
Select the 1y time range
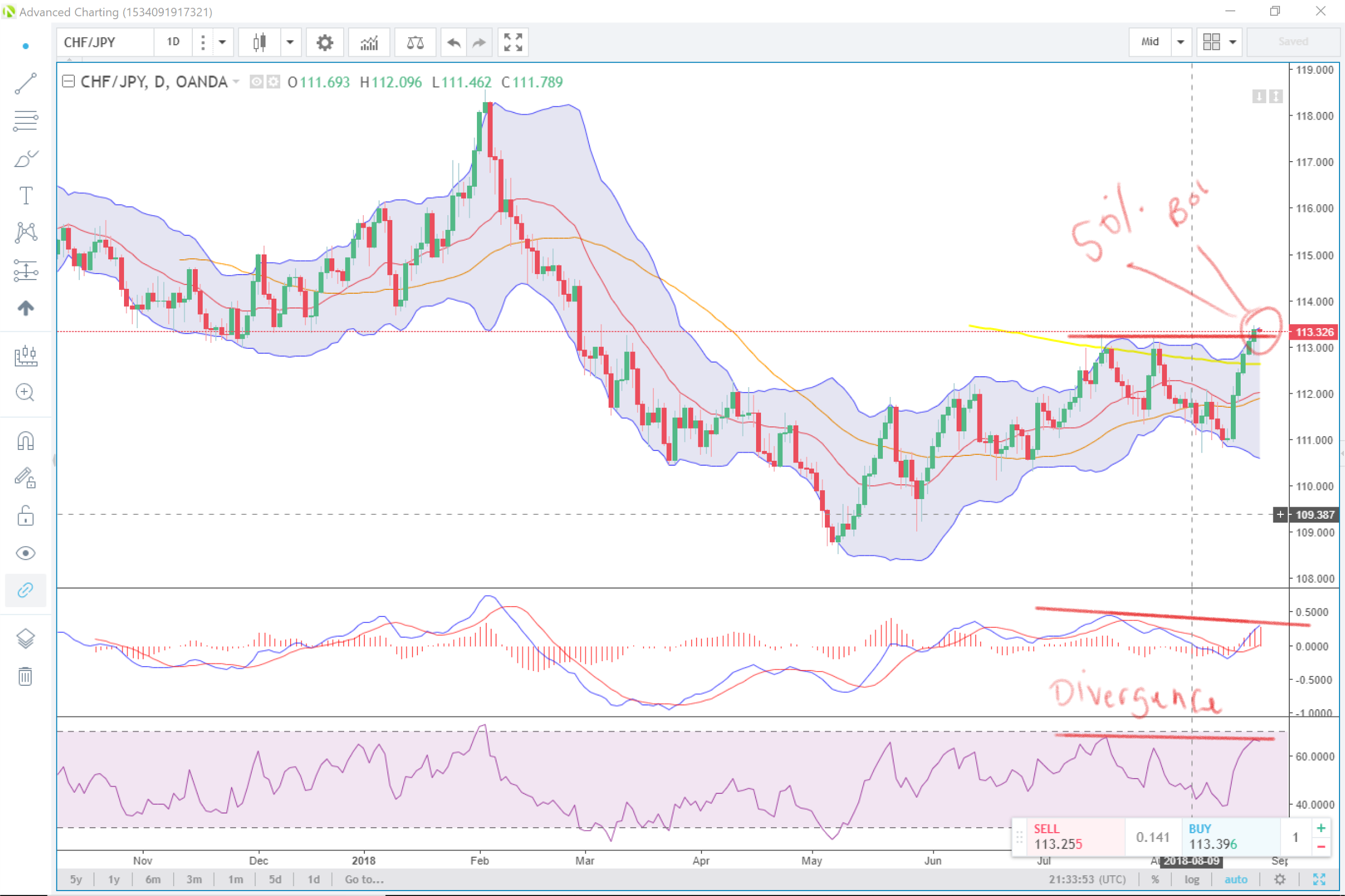pos(114,880)
